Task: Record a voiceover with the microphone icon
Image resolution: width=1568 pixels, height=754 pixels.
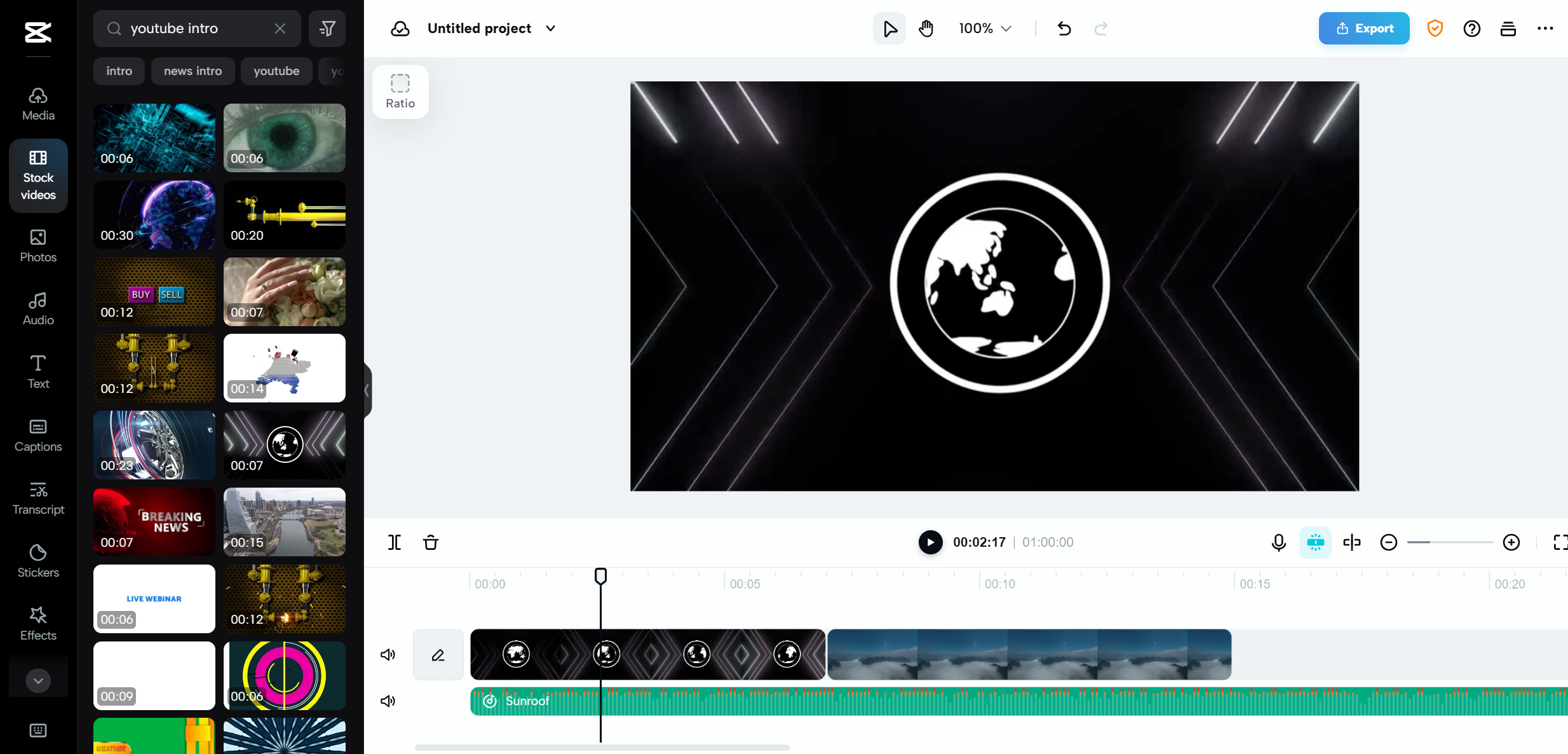Action: coord(1278,542)
